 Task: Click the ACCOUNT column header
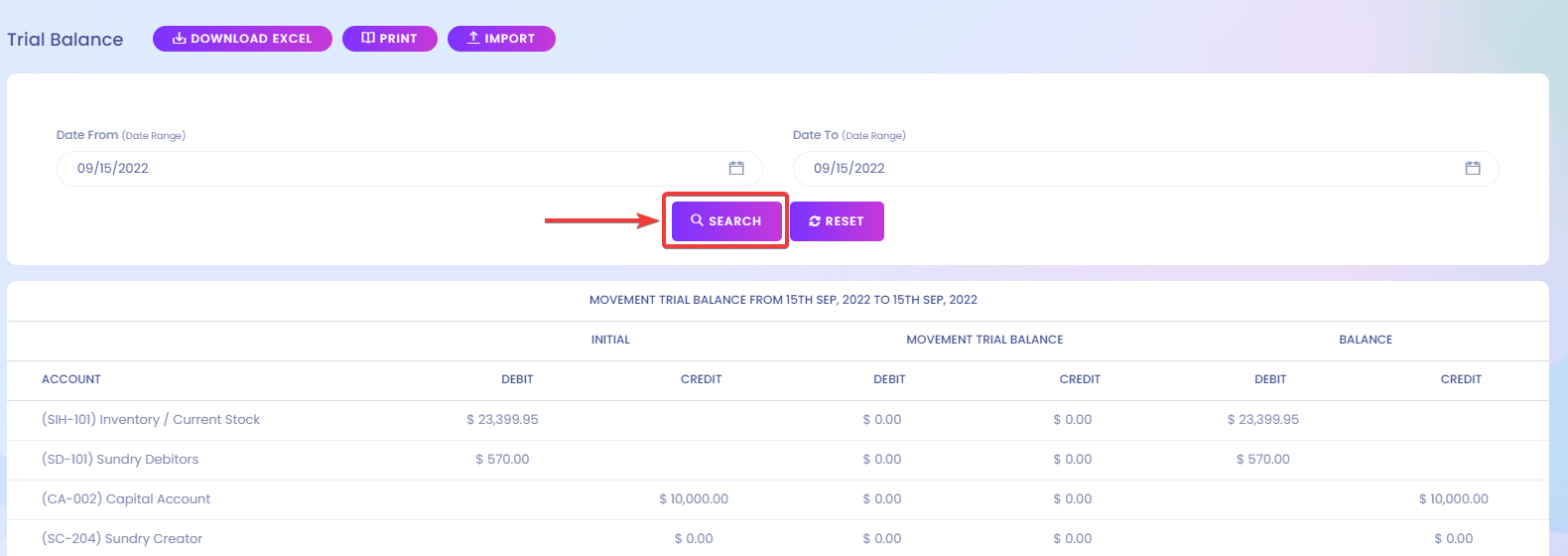point(71,379)
